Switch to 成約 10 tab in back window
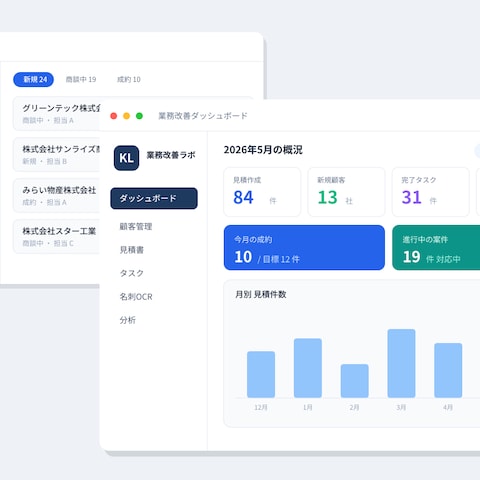480x480 pixels. (129, 80)
